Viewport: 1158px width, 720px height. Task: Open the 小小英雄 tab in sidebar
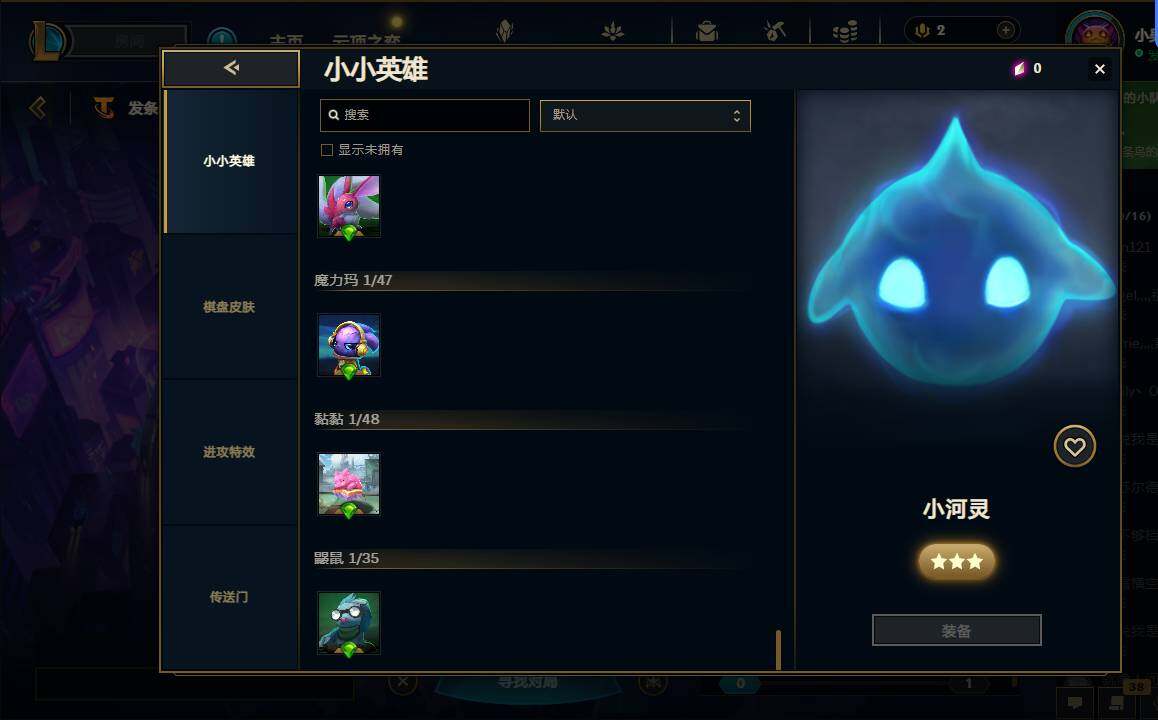230,161
